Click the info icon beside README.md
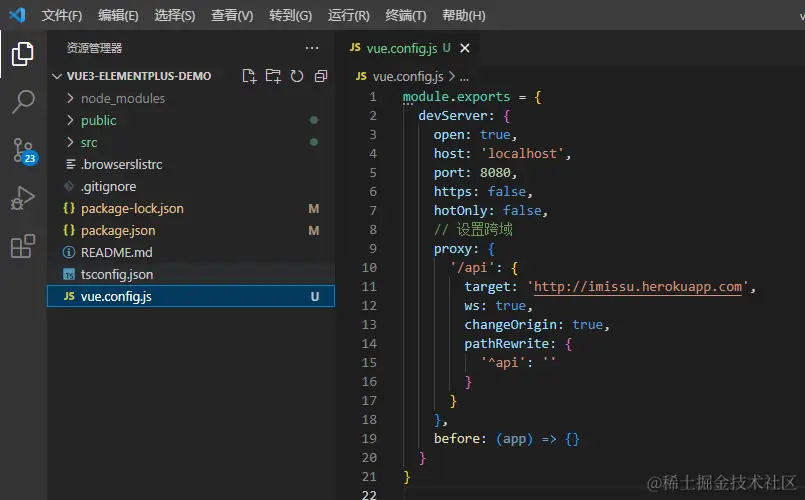This screenshot has width=805, height=500. tap(69, 252)
